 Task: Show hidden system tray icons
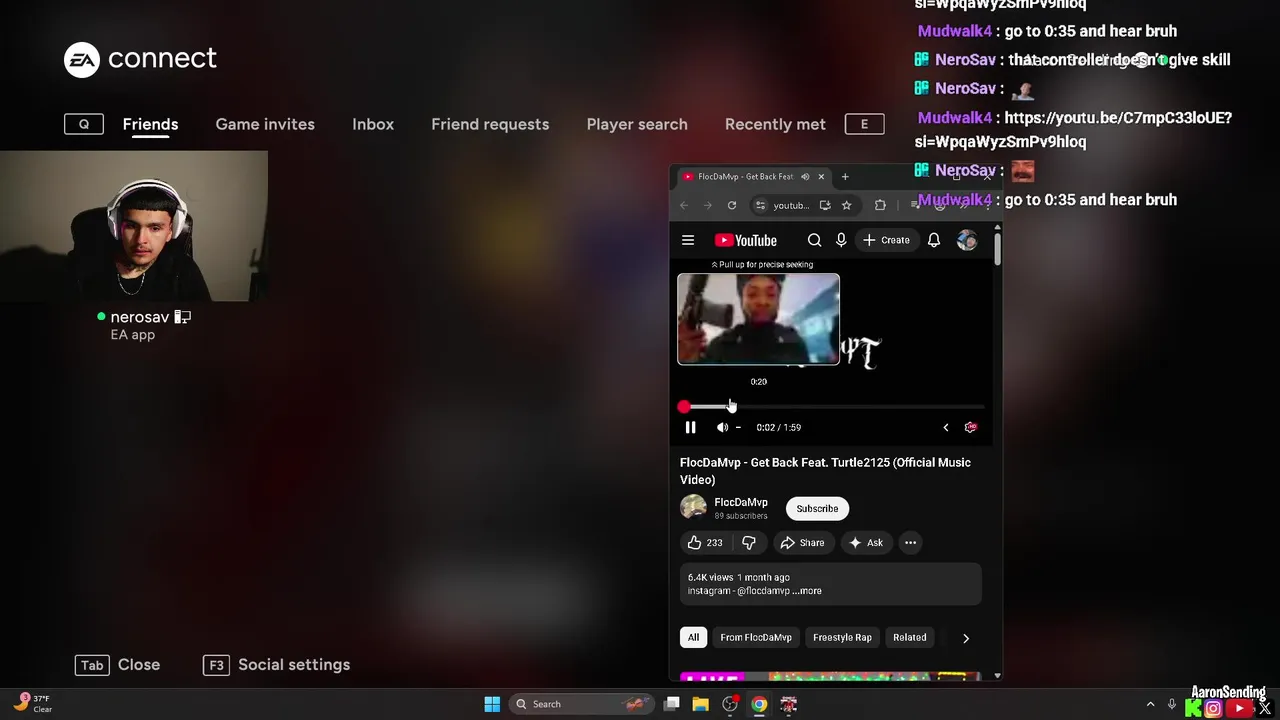[1150, 704]
